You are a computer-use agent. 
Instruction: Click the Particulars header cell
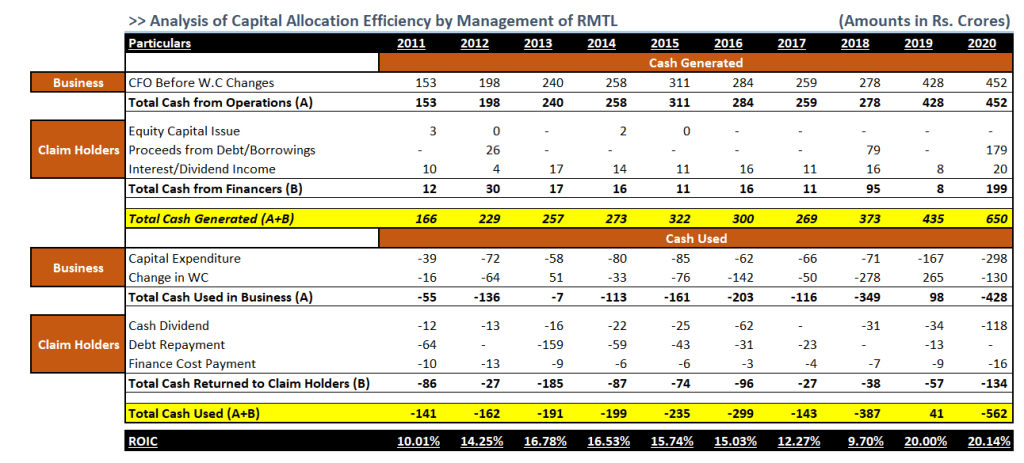(159, 43)
